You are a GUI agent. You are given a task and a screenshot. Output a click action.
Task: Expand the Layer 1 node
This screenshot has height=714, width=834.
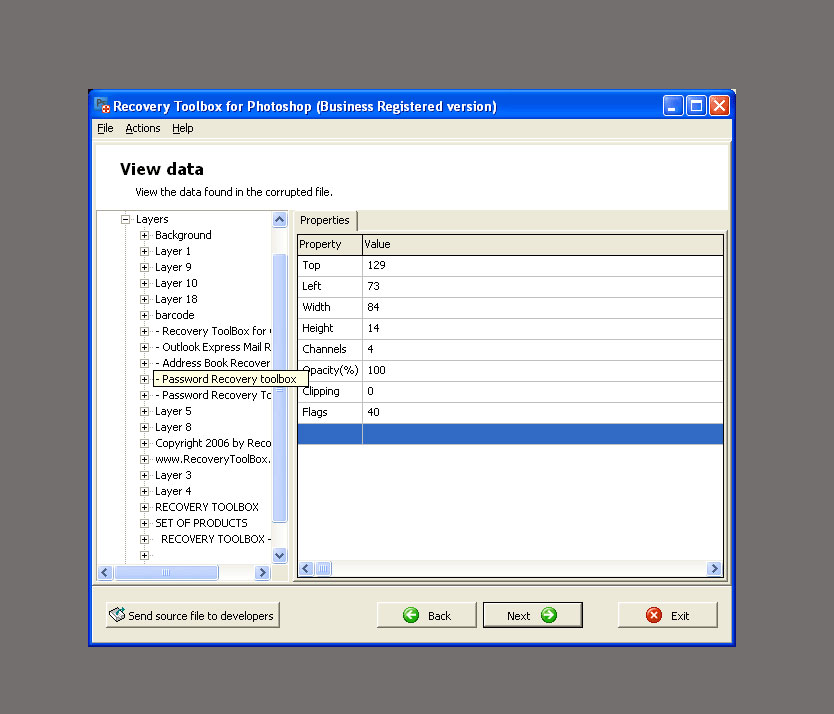144,251
